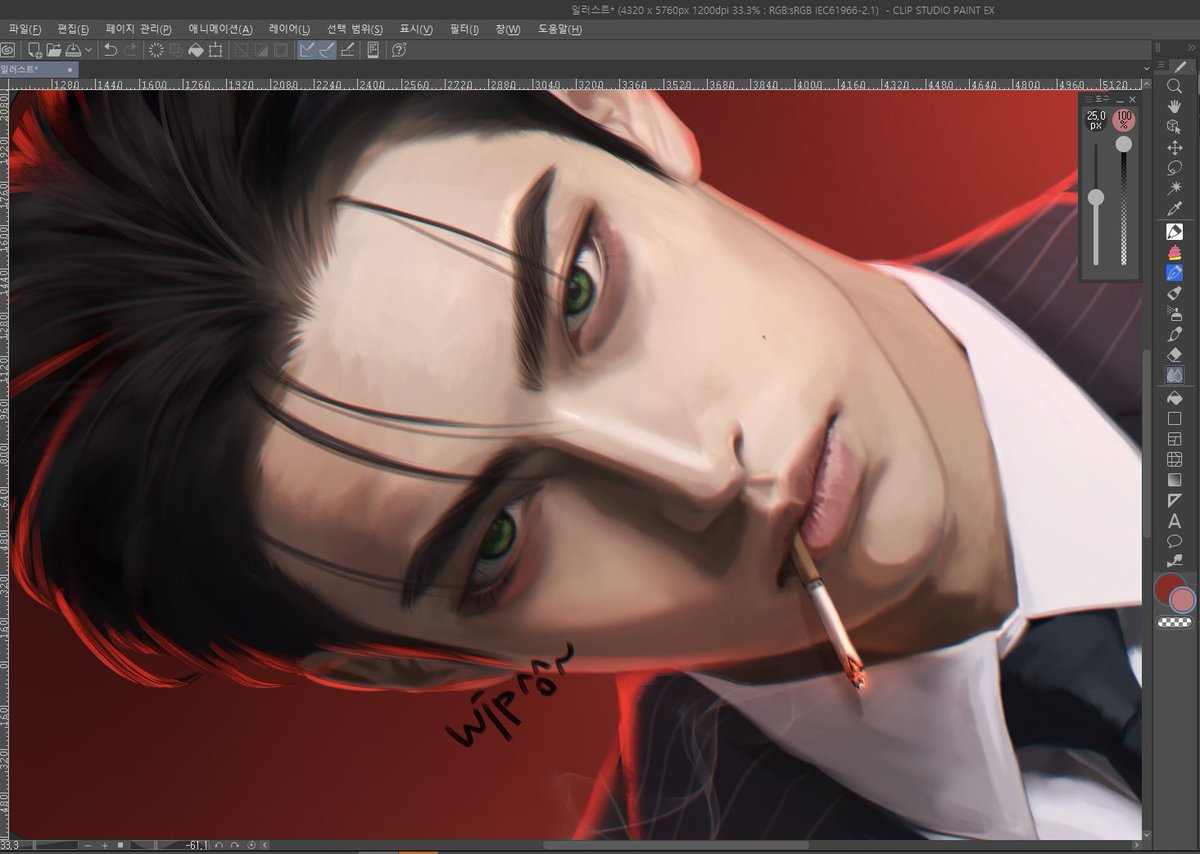
Task: Select the Zoom magnifier tool
Action: [x=1175, y=87]
